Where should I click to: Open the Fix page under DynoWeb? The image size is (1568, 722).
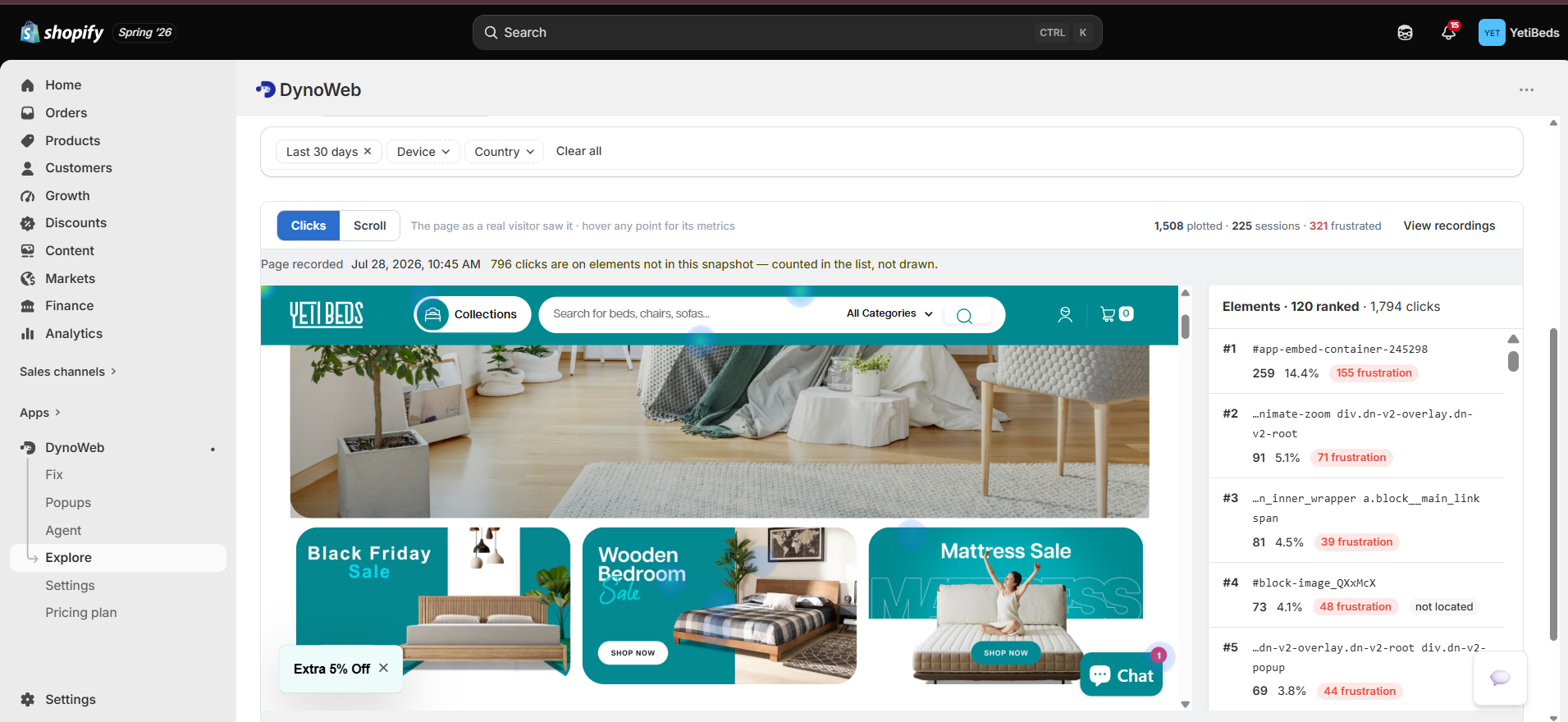[54, 475]
